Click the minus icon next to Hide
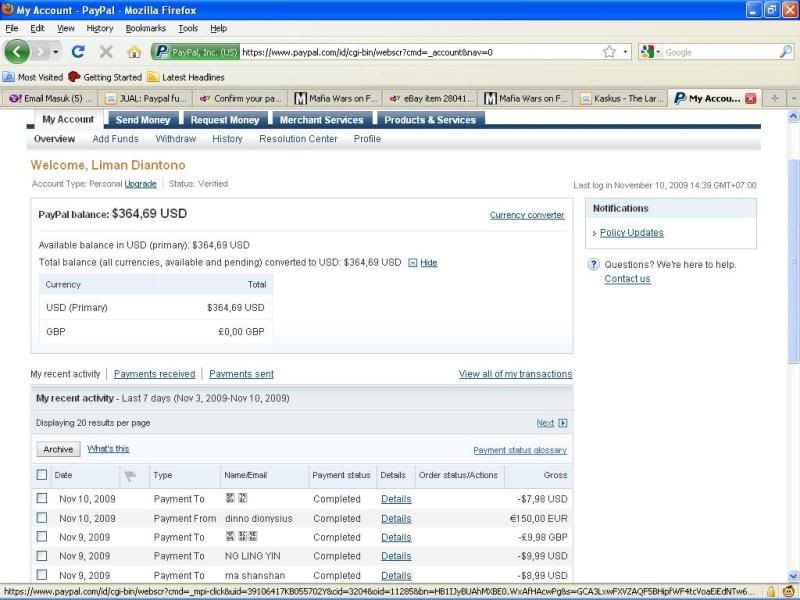Image resolution: width=800 pixels, height=600 pixels. pos(413,263)
